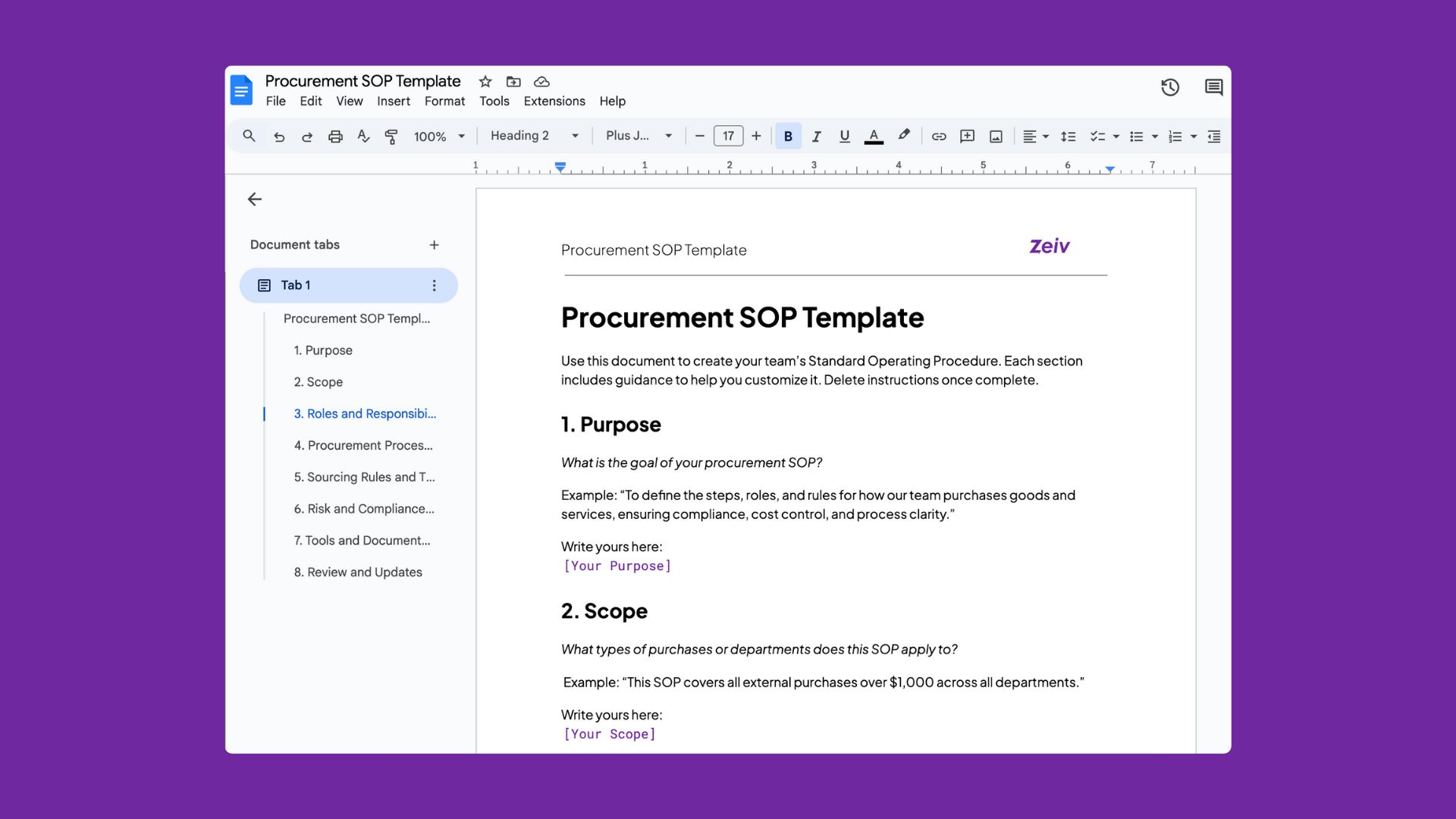Add a comment
1456x819 pixels.
967,136
